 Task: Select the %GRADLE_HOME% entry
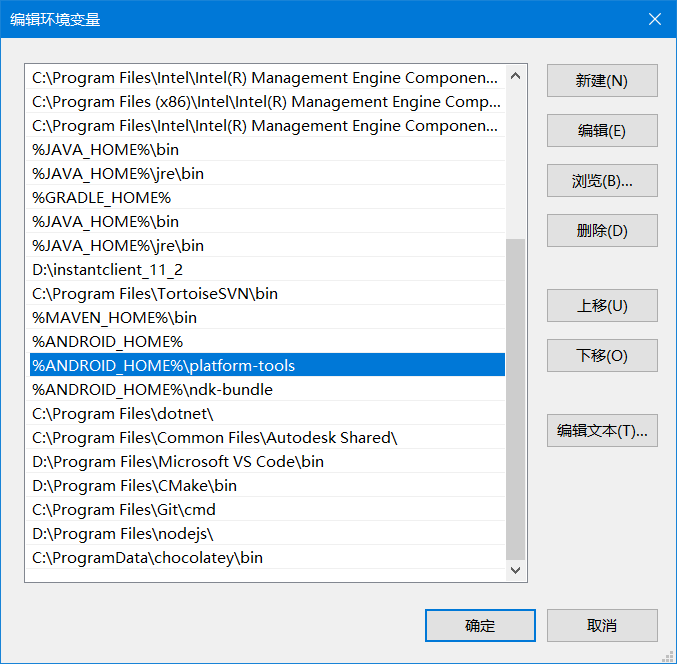pos(267,198)
